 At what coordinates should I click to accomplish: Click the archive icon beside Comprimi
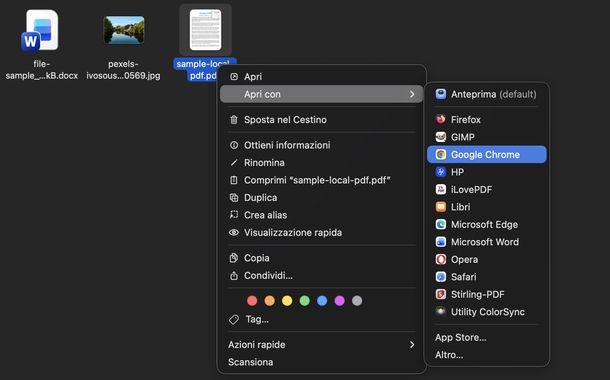[234, 180]
